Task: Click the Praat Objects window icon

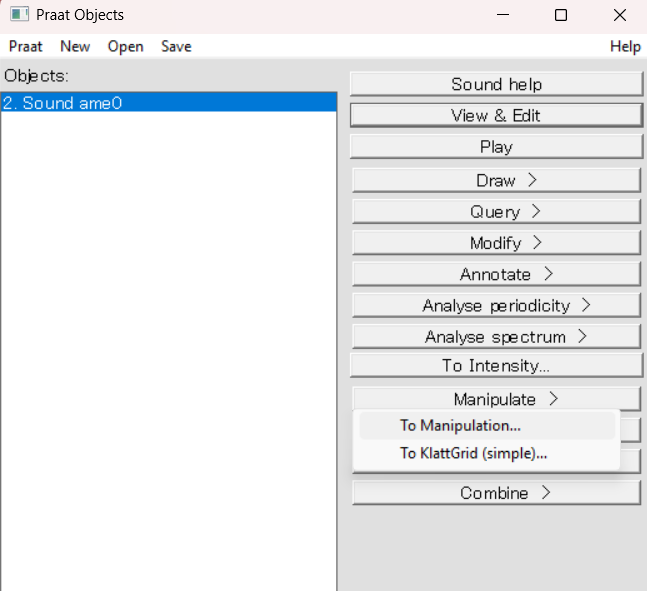Action: [19, 14]
